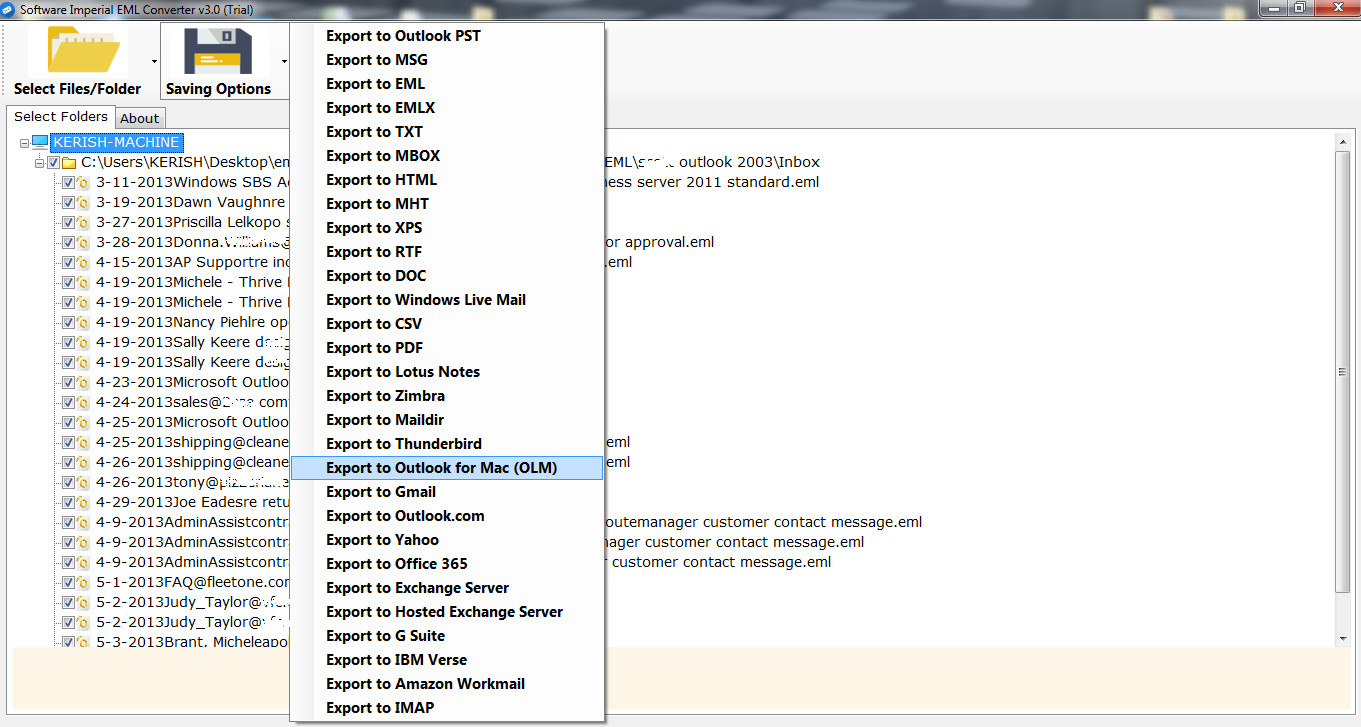This screenshot has width=1361, height=727.
Task: Collapse the C:\Users\KERISH folder node
Action: pyautogui.click(x=39, y=162)
